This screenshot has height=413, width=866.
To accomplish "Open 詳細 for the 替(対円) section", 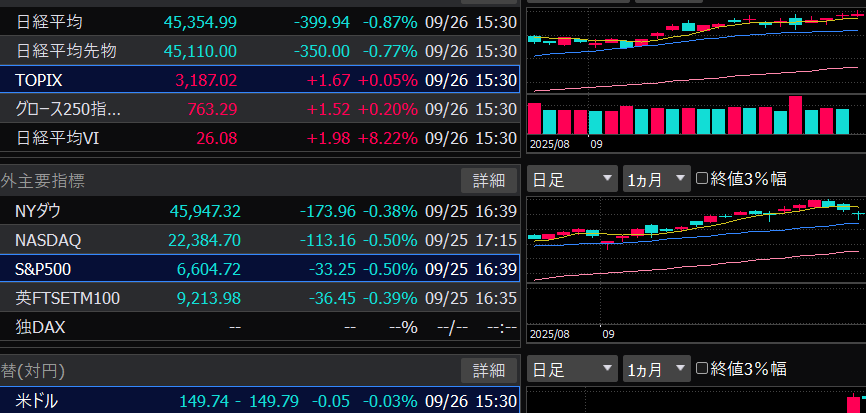I will [x=489, y=370].
